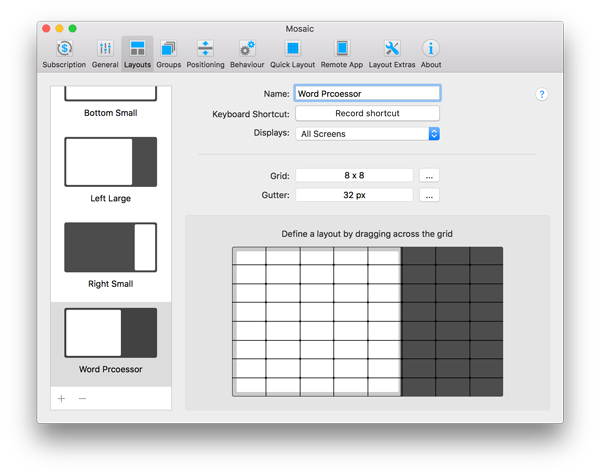Open the Positioning settings icon
Screen dimensions: 600x476
click(205, 53)
